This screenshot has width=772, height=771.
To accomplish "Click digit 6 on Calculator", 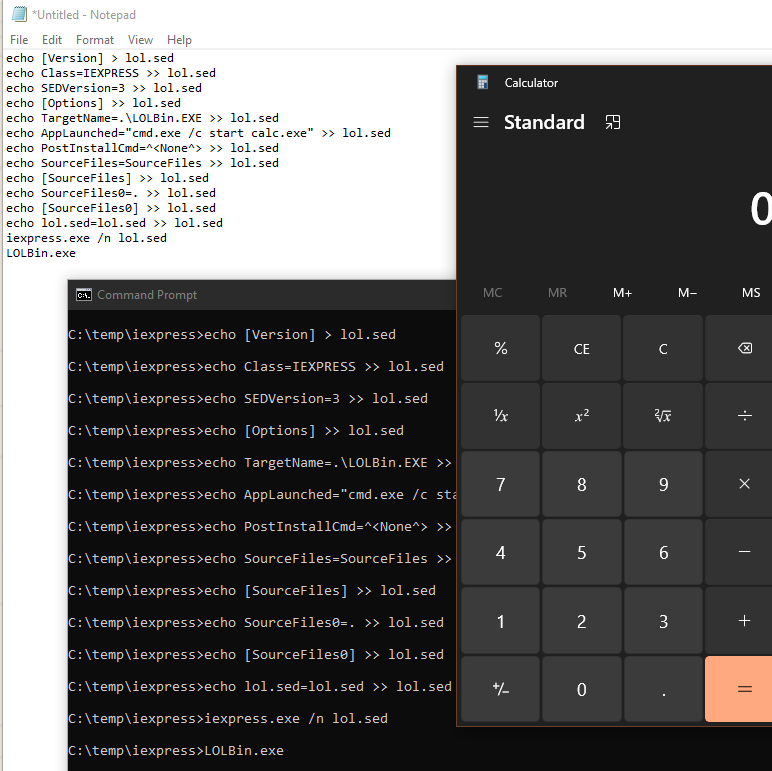I will click(663, 552).
